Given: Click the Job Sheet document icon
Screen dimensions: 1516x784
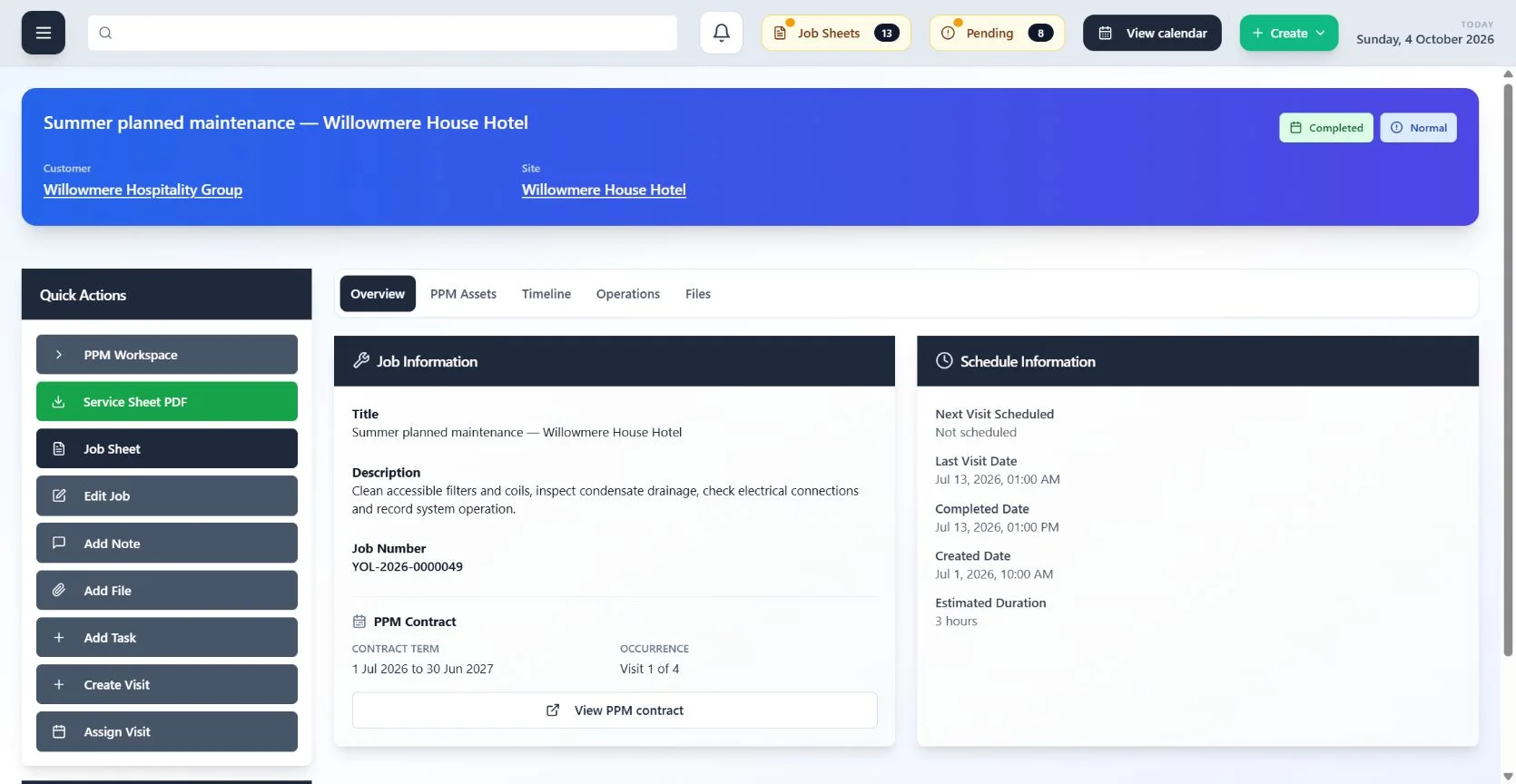Looking at the screenshot, I should point(59,448).
